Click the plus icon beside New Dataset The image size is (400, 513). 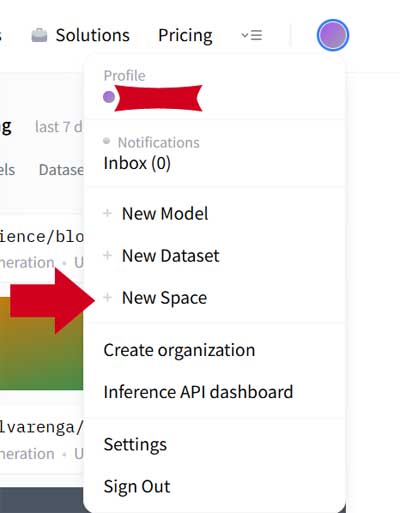click(107, 255)
